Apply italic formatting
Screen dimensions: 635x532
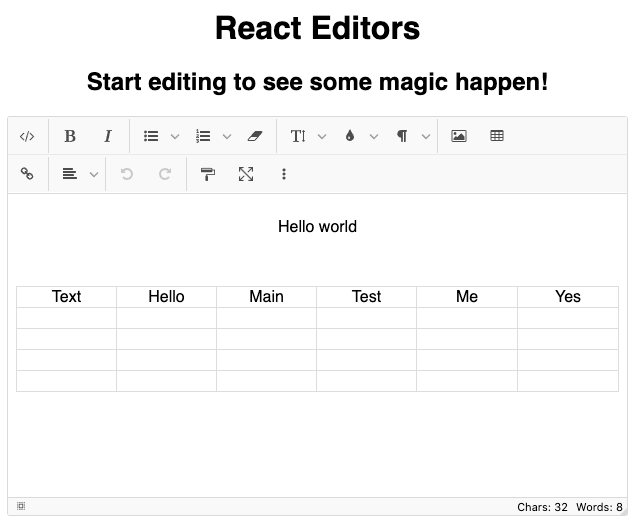pos(108,136)
